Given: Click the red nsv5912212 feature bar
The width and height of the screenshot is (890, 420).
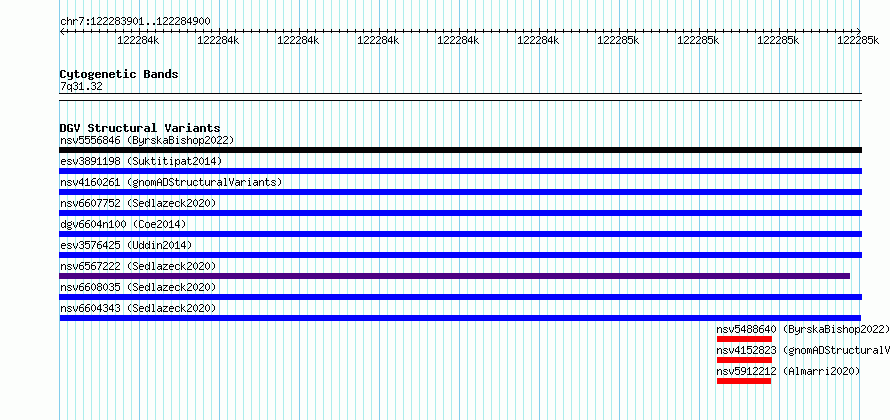Looking at the screenshot, I should (744, 381).
